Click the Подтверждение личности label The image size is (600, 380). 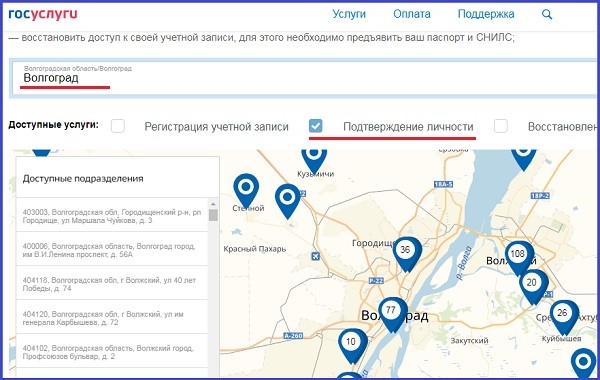pyautogui.click(x=408, y=127)
